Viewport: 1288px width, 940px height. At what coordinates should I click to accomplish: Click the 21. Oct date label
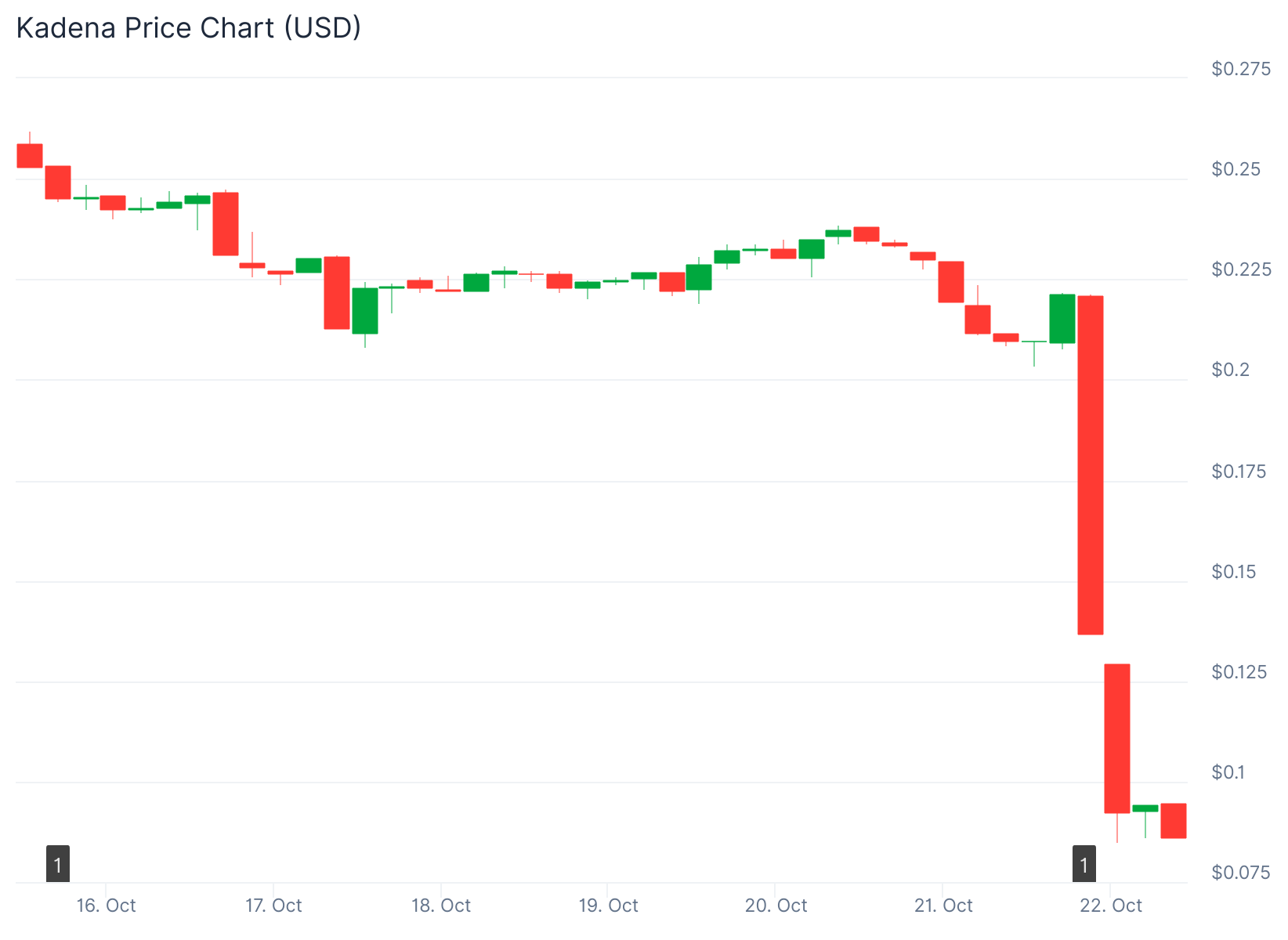click(943, 906)
